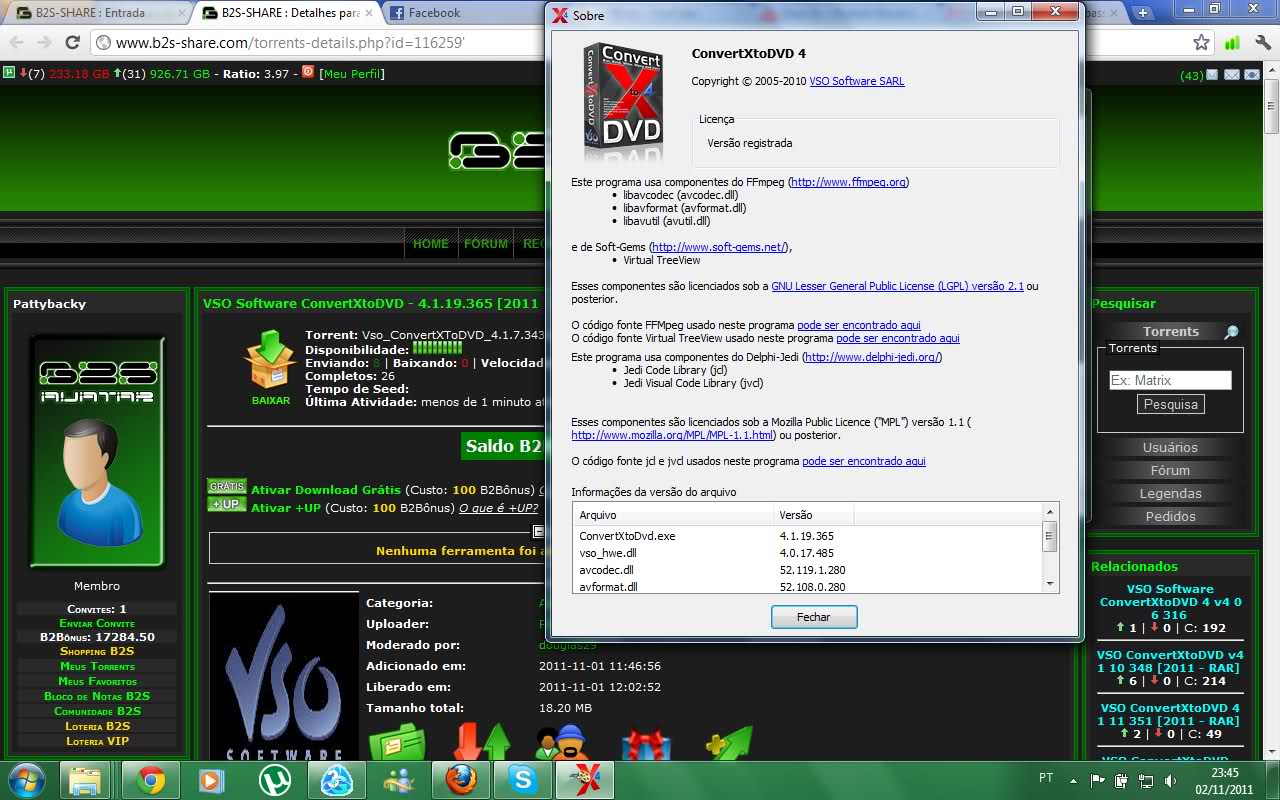Select B2S-SHARE : Detalhes tab
The image size is (1280, 800).
point(287,13)
